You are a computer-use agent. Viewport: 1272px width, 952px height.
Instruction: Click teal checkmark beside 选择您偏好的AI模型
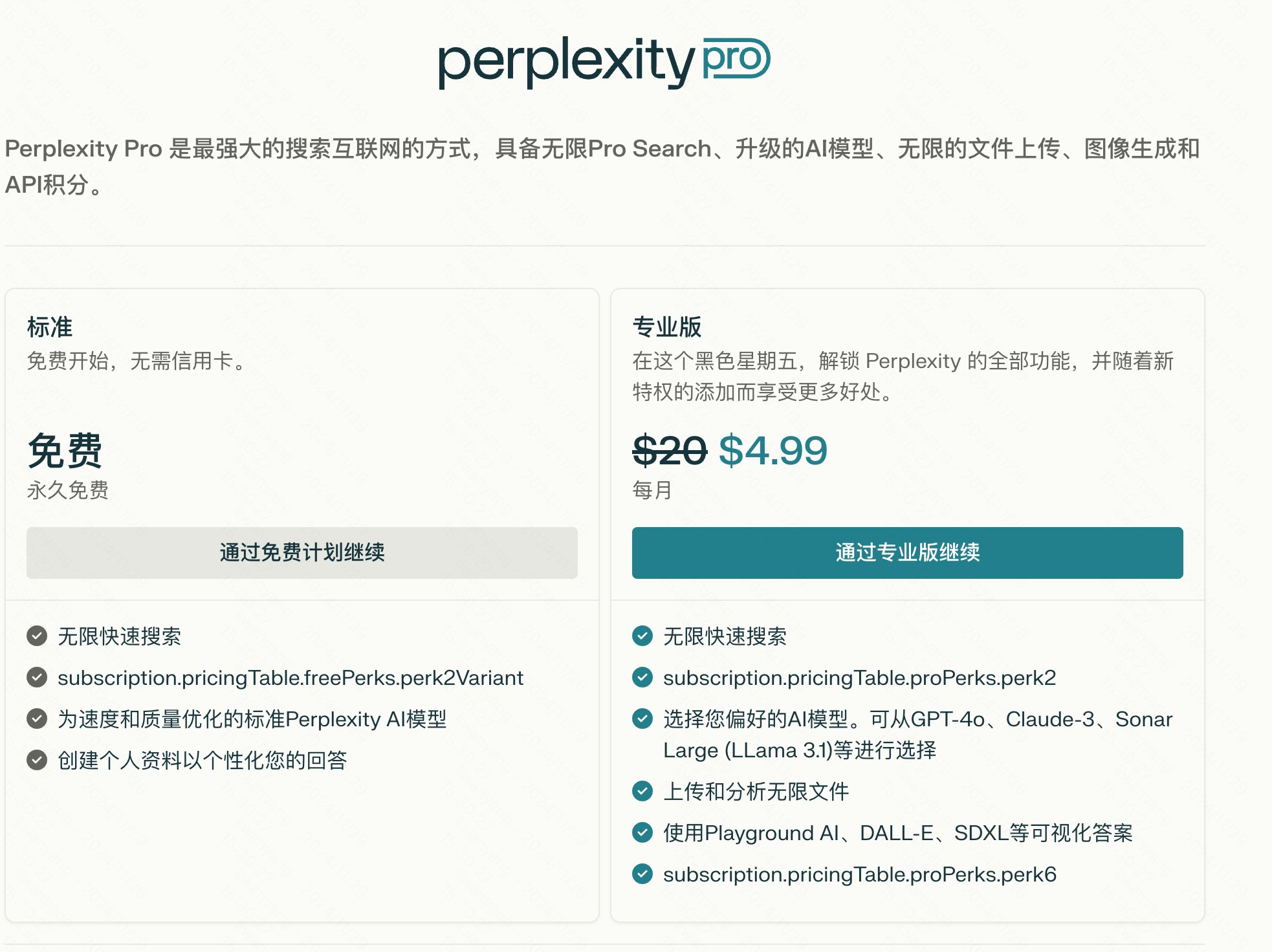point(642,719)
